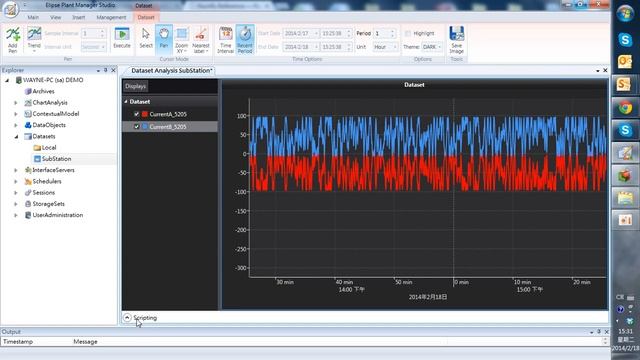Screen dimensions: 640x360
Task: Open the Zoom XY tool
Action: 182,40
